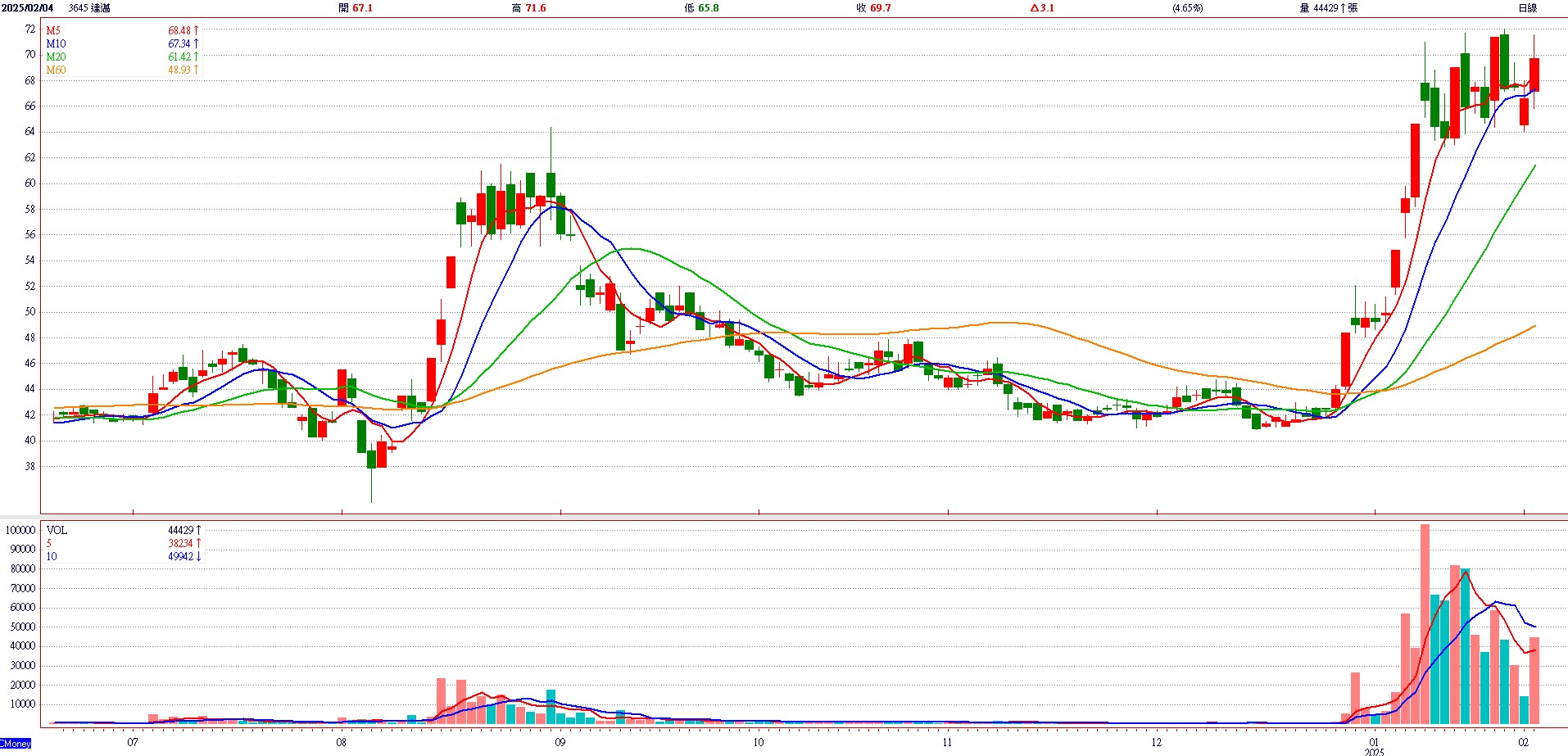Click the percent change "(4.65%)"
This screenshot has width=1568, height=756.
tap(1187, 8)
